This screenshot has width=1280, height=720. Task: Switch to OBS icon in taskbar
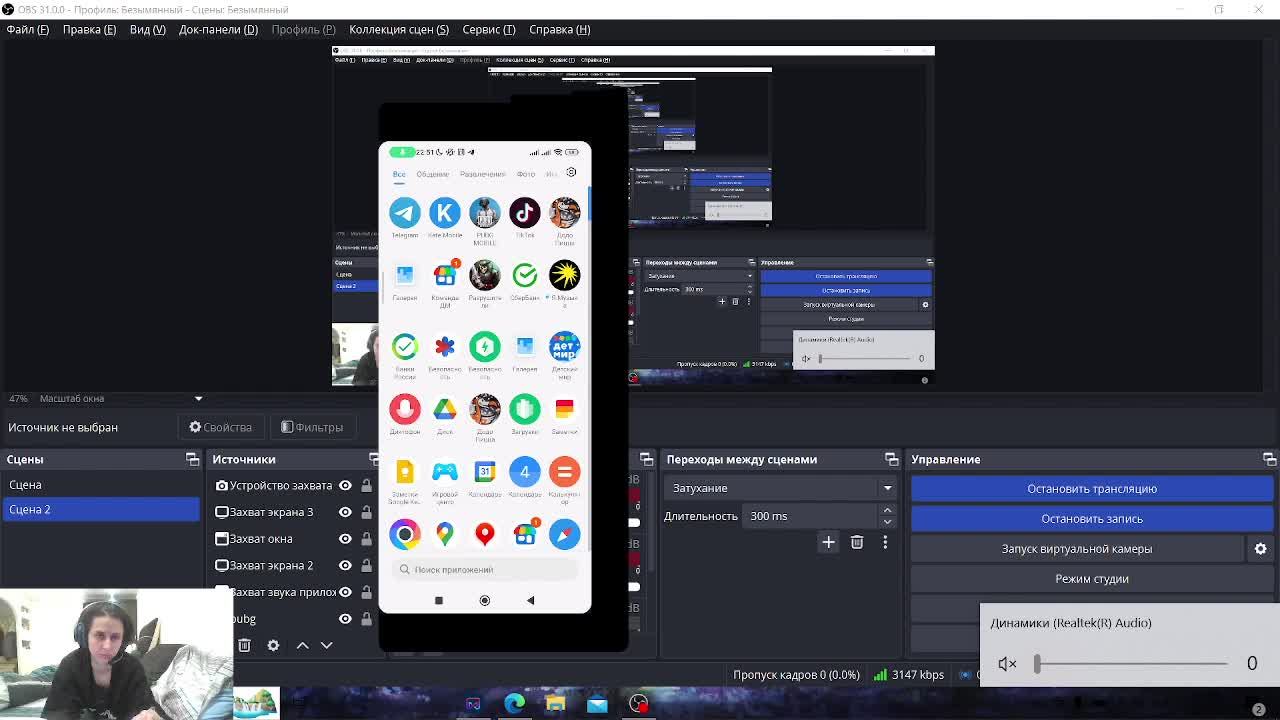pyautogui.click(x=638, y=704)
